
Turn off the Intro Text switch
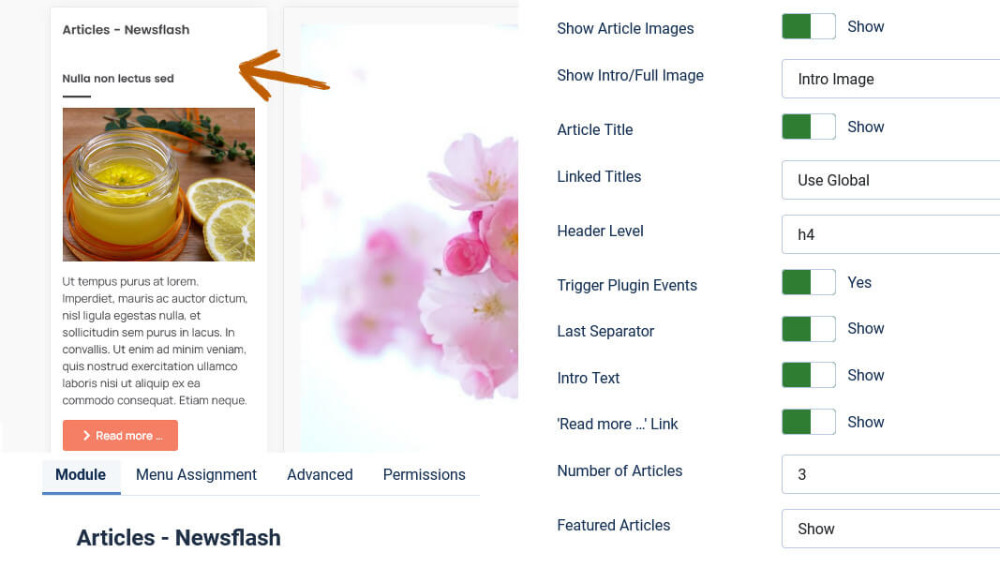(809, 376)
